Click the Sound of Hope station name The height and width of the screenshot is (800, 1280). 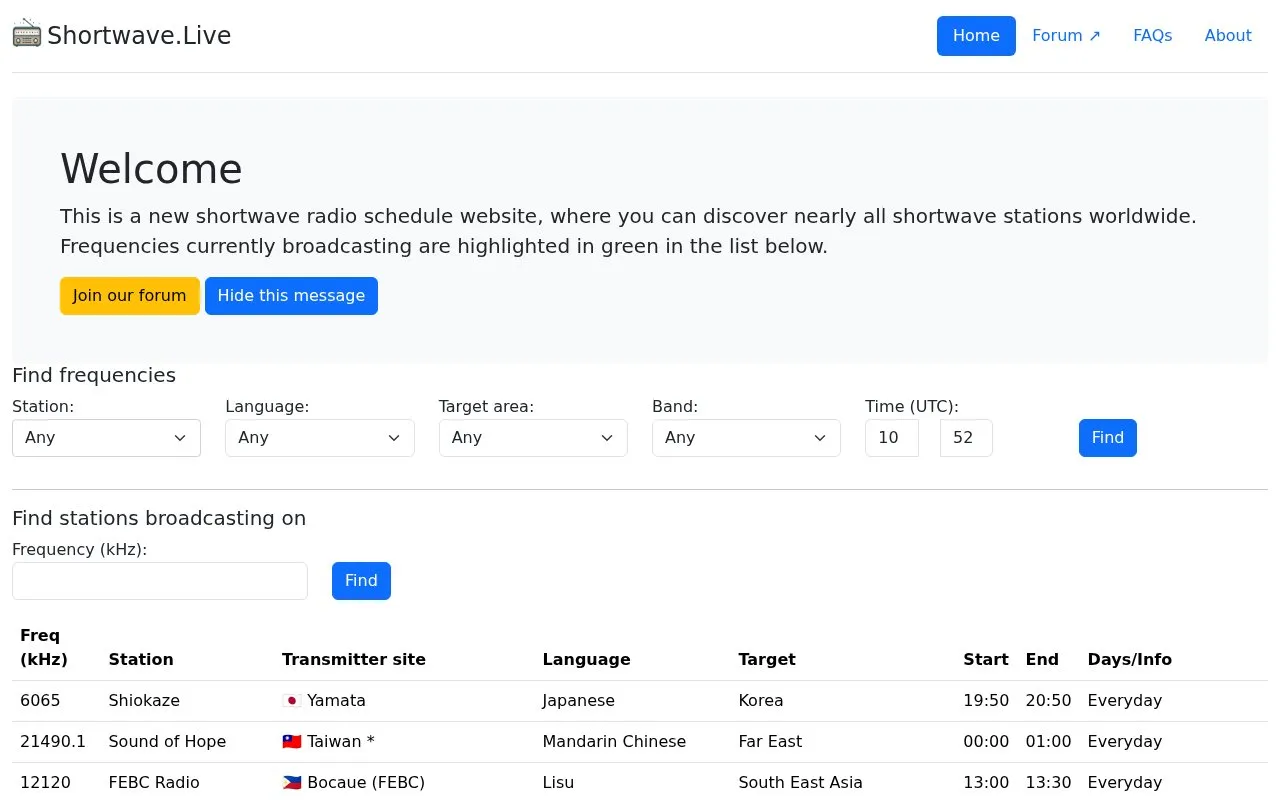(x=167, y=742)
